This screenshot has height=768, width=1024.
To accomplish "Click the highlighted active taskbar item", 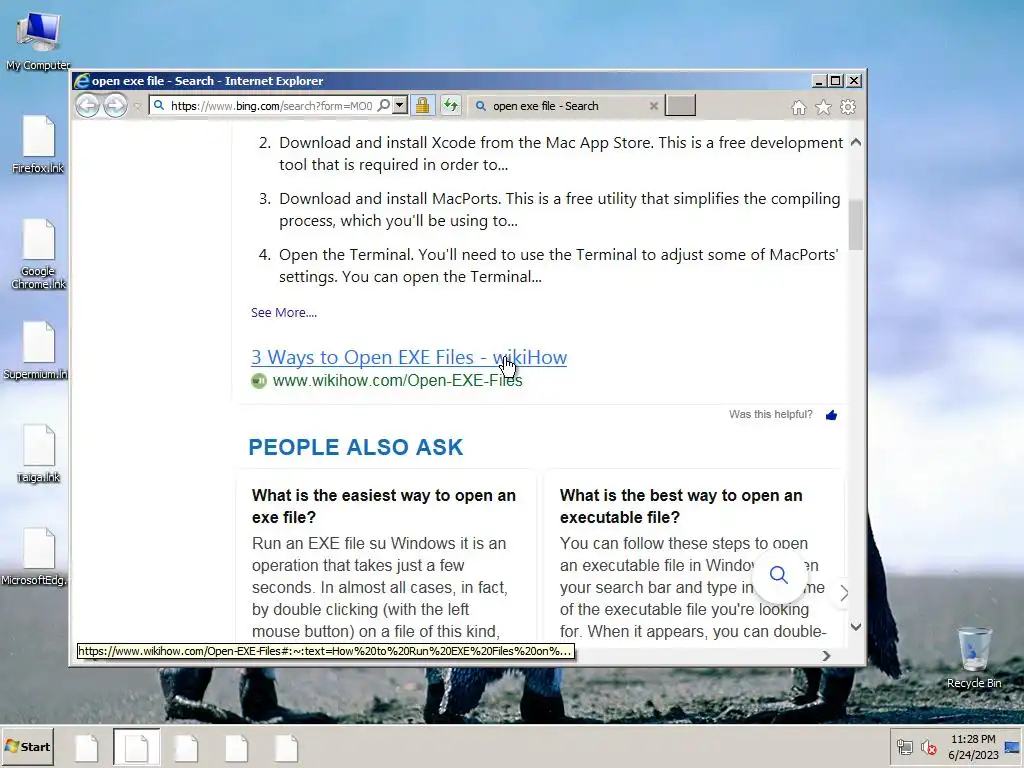I will 136,748.
